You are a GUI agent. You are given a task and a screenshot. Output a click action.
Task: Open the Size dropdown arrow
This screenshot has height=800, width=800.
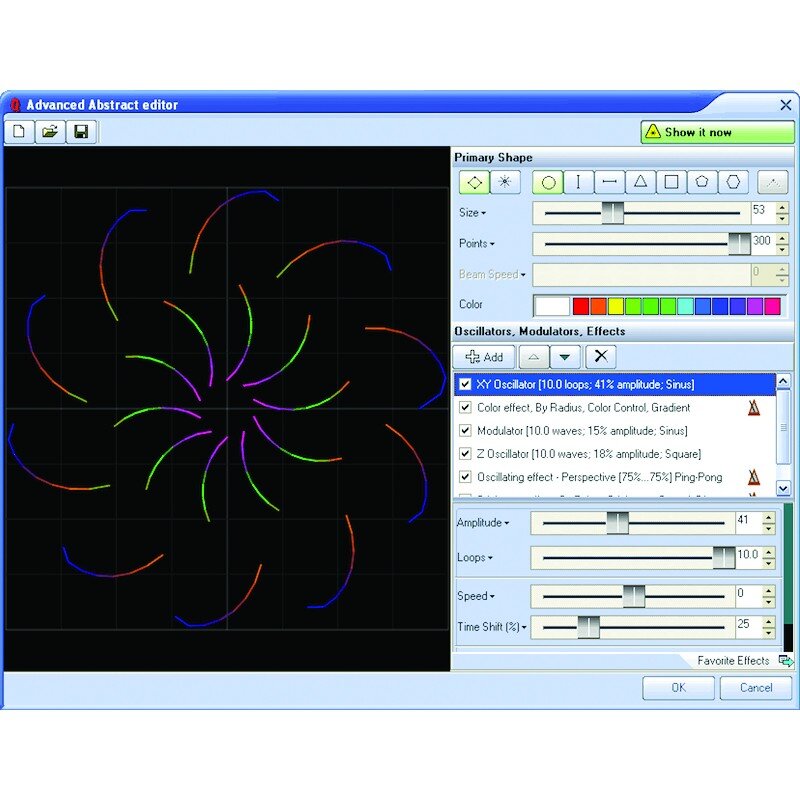pyautogui.click(x=483, y=213)
